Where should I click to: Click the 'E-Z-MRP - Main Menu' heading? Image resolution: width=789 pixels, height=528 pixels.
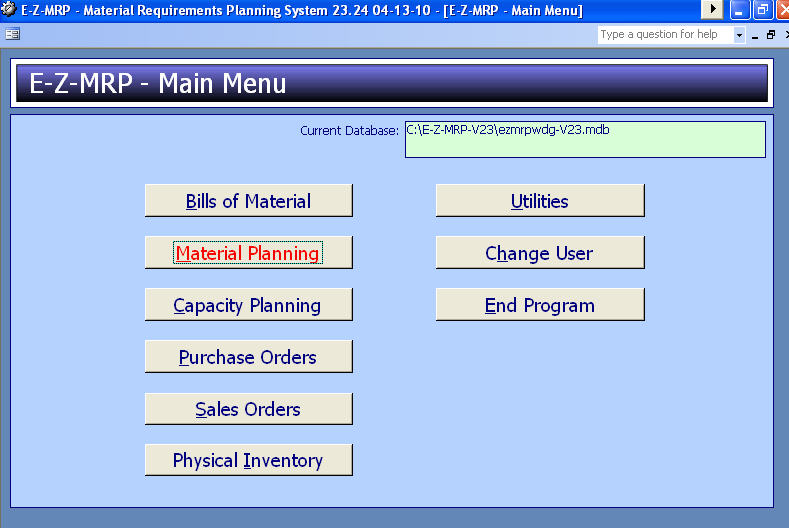coord(157,83)
